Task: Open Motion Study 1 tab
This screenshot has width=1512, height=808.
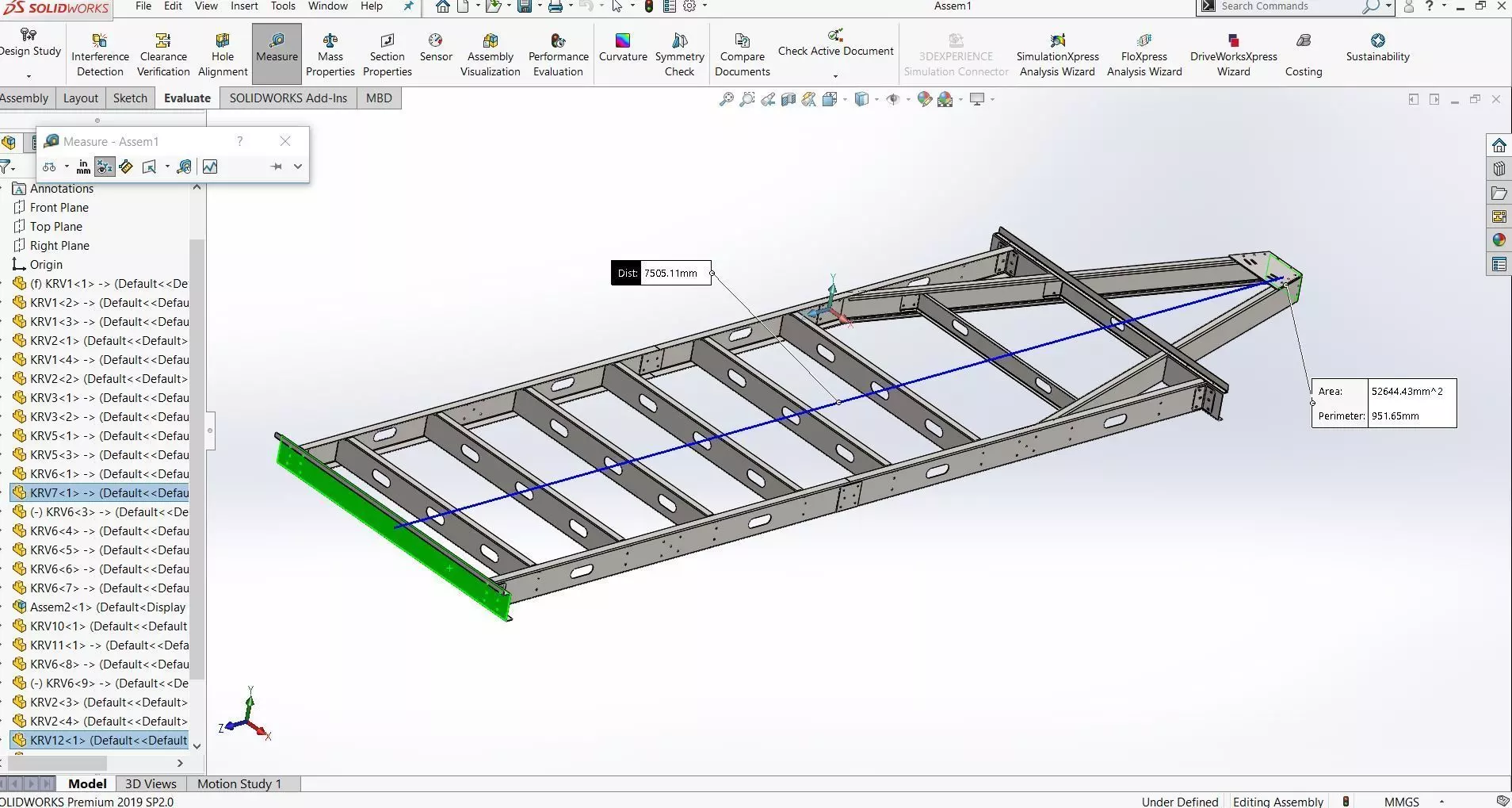Action: pyautogui.click(x=239, y=783)
